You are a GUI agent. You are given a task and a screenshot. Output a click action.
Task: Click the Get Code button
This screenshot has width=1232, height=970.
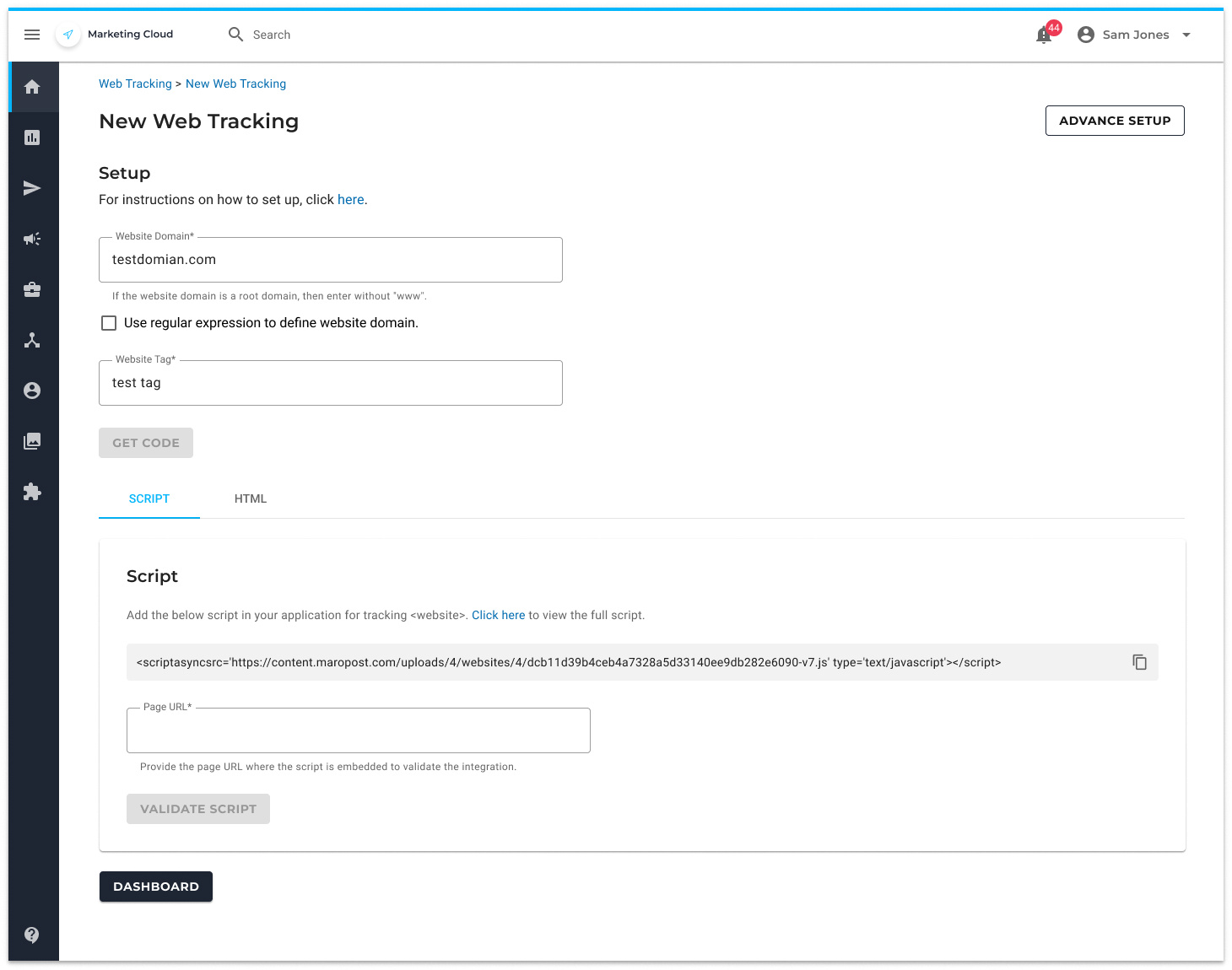pyautogui.click(x=146, y=443)
